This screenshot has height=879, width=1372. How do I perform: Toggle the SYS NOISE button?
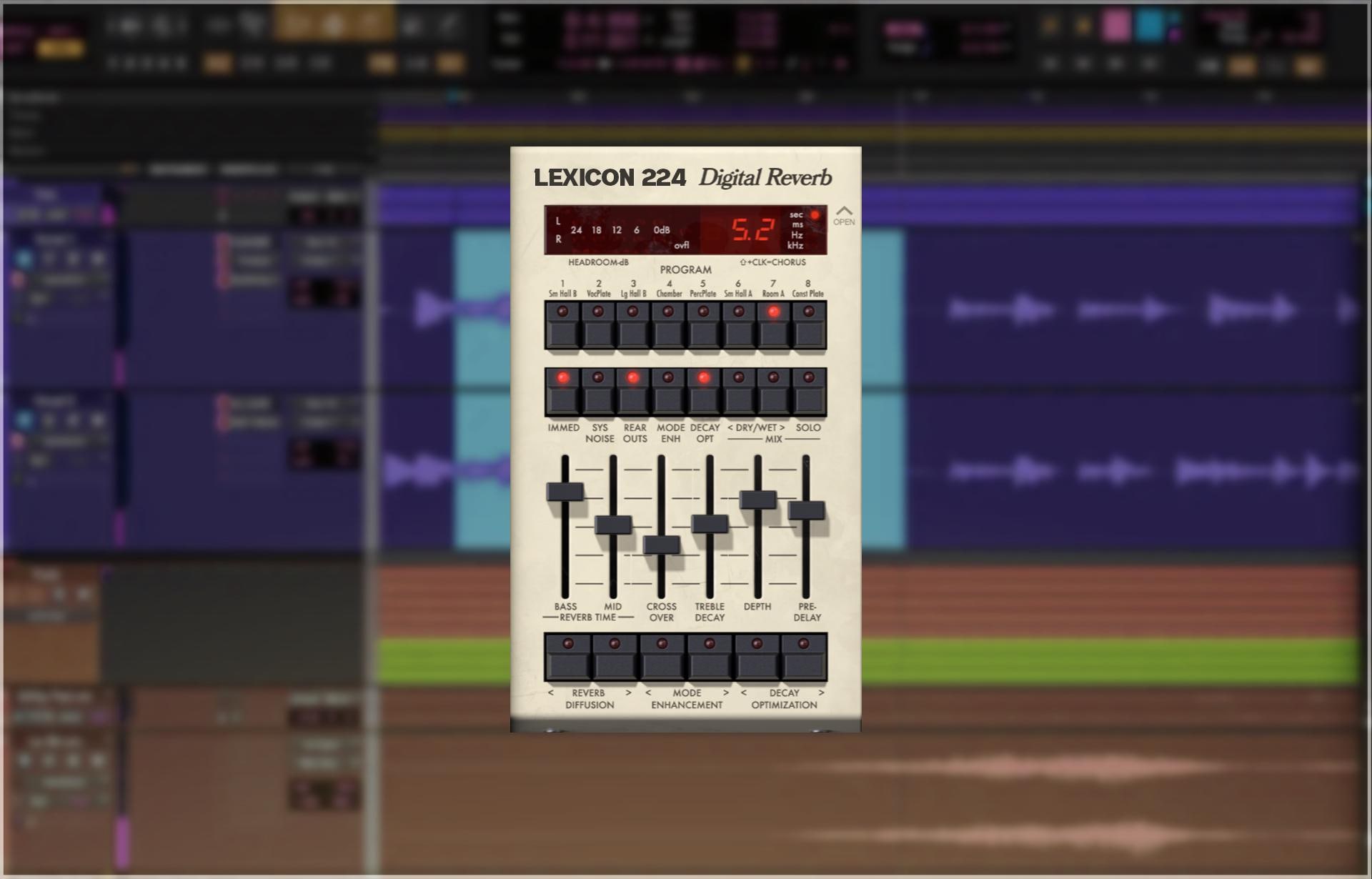(x=598, y=392)
